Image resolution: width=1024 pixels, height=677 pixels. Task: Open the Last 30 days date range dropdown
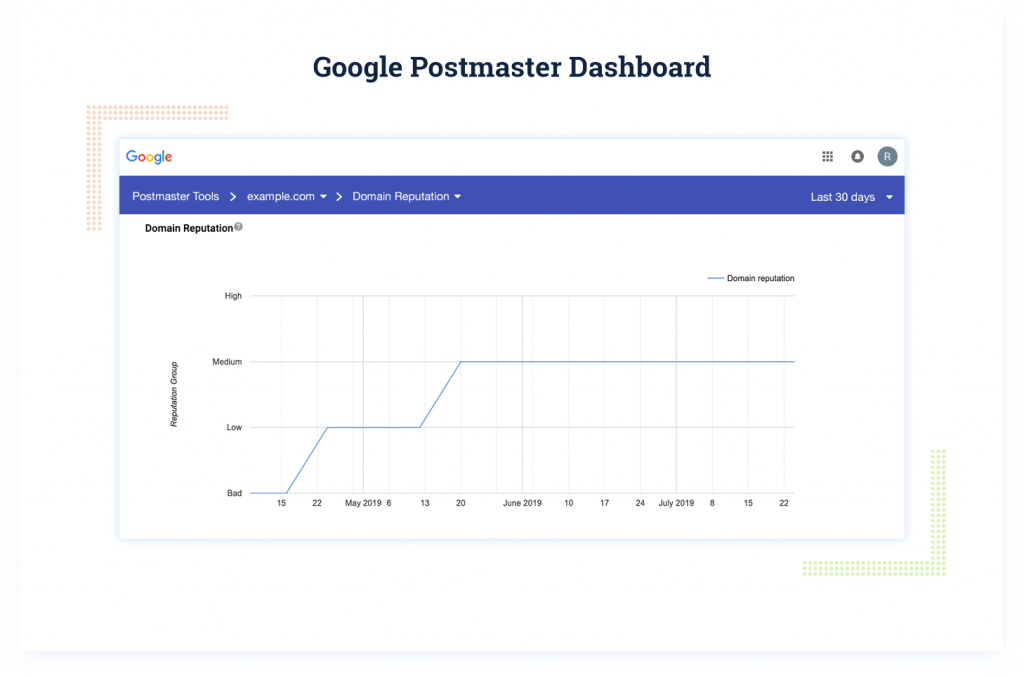(x=889, y=197)
